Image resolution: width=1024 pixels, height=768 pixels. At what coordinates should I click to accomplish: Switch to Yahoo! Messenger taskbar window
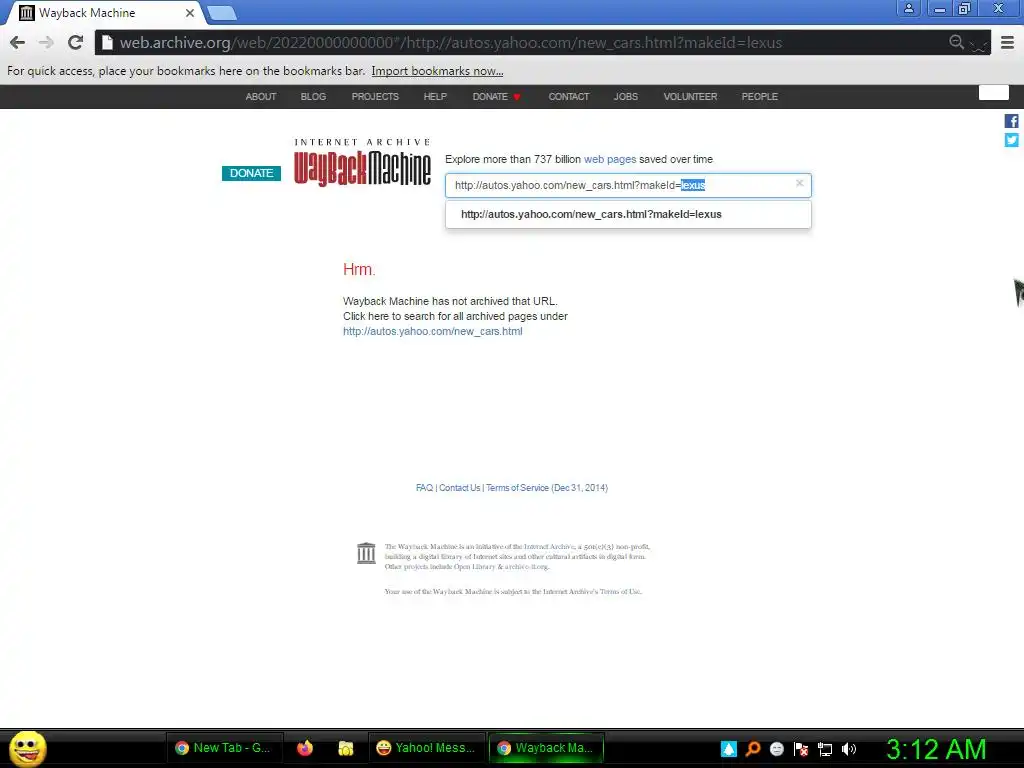coord(428,748)
